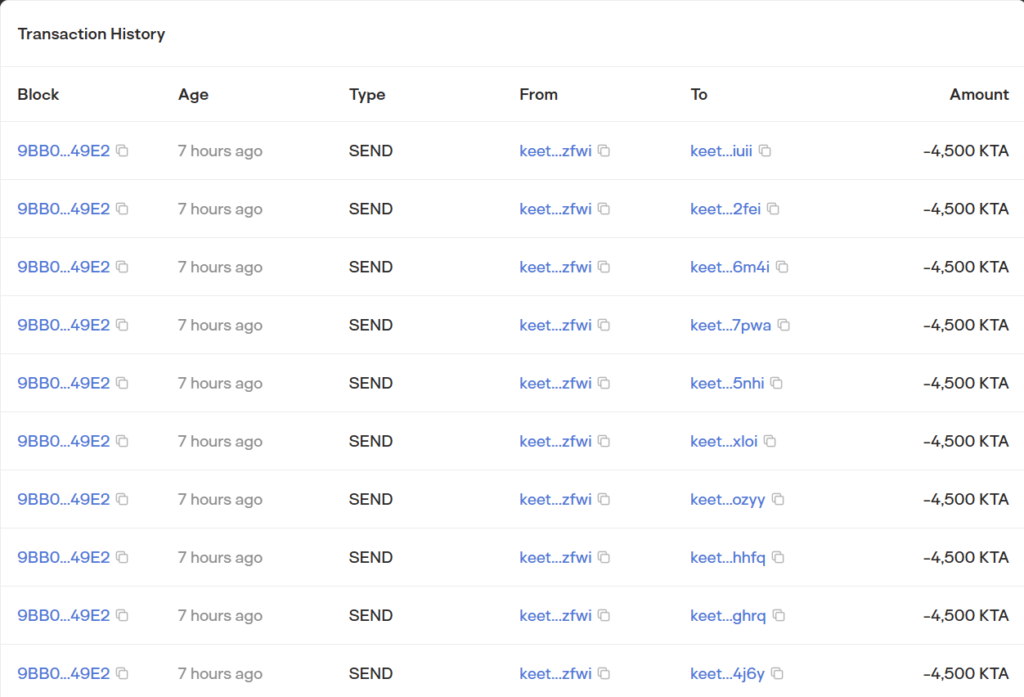Screen dimensions: 1024x697
Task: Copy keet...6m4i recipient address
Action: (x=782, y=267)
